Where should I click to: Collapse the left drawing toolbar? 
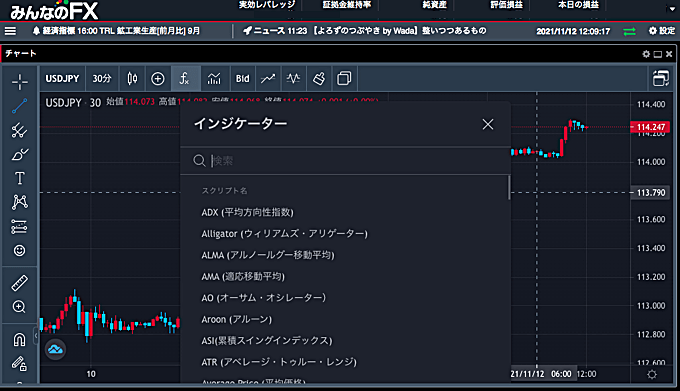(36, 336)
